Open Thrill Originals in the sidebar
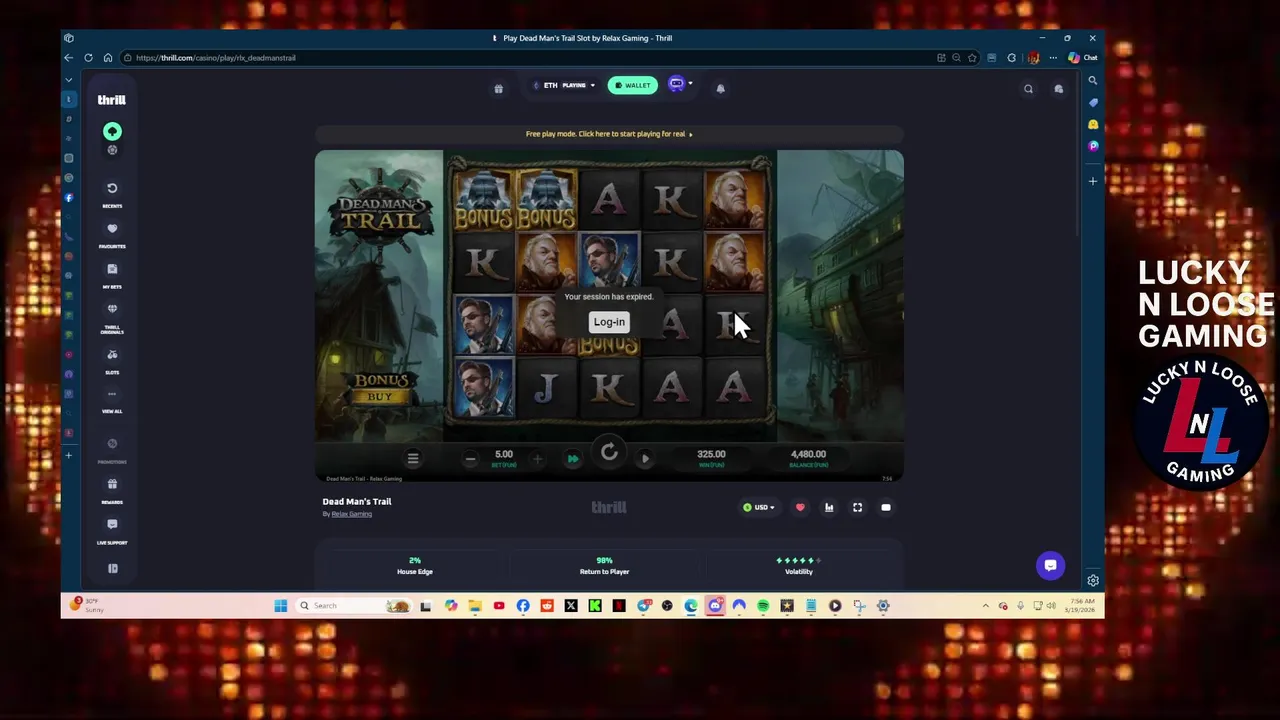The width and height of the screenshot is (1280, 720). coord(112,318)
